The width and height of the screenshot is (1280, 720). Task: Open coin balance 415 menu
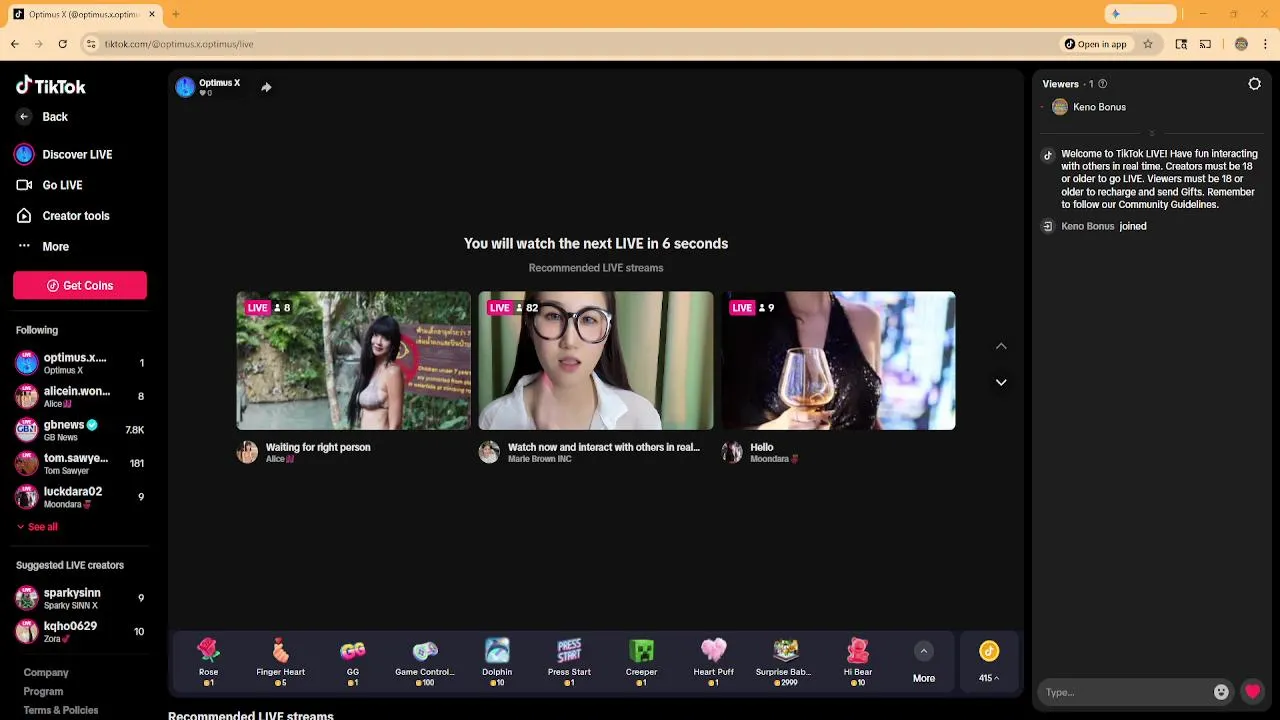point(989,663)
